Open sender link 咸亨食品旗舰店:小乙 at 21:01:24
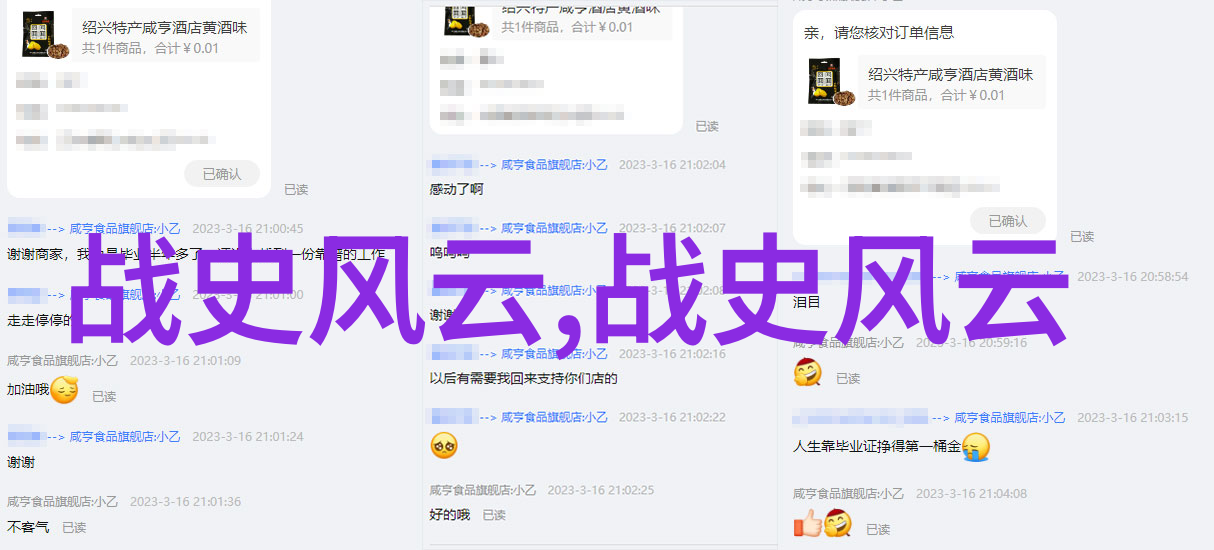The height and width of the screenshot is (550, 1214). pyautogui.click(x=126, y=437)
